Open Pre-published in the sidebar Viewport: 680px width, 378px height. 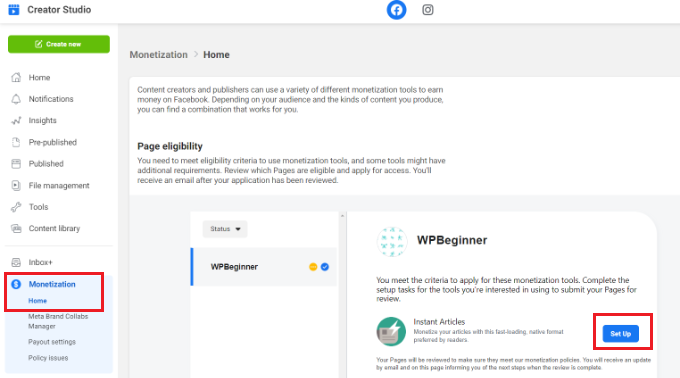click(x=52, y=142)
